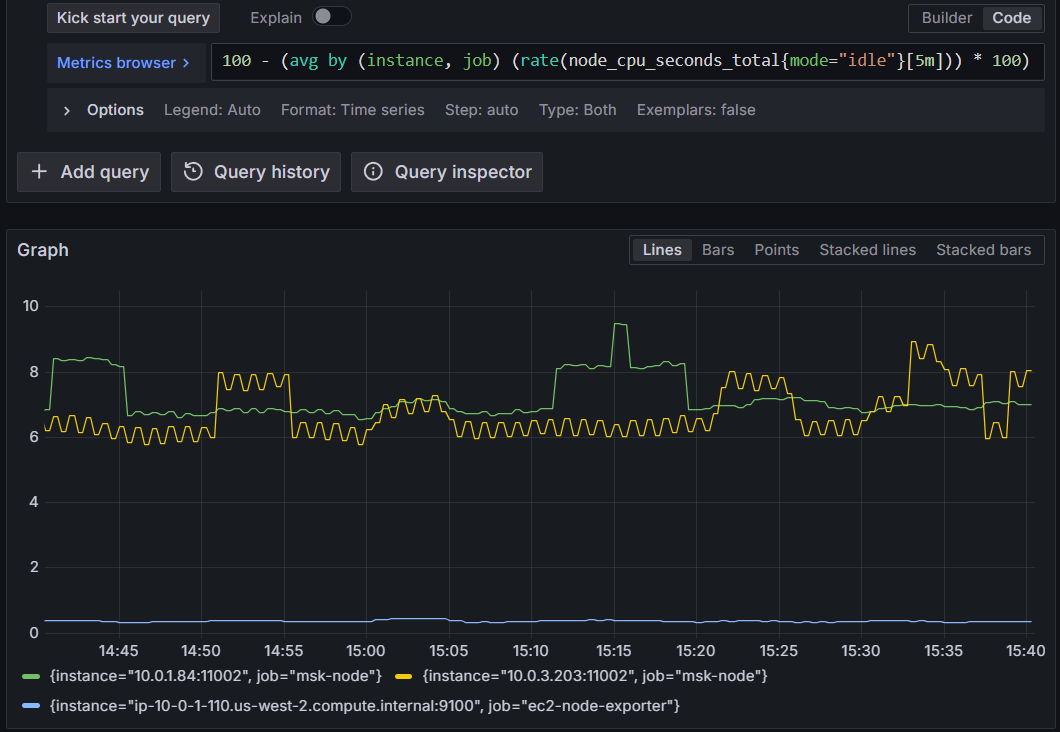1060x732 pixels.
Task: Click the clock icon on Query history
Action: (x=195, y=171)
